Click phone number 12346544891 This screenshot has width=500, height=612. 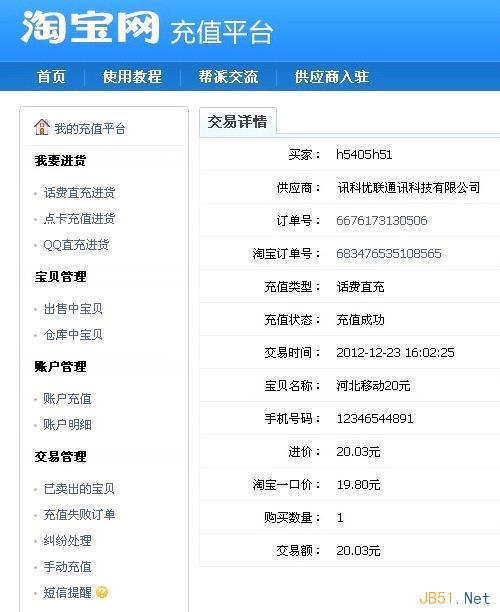pos(375,419)
